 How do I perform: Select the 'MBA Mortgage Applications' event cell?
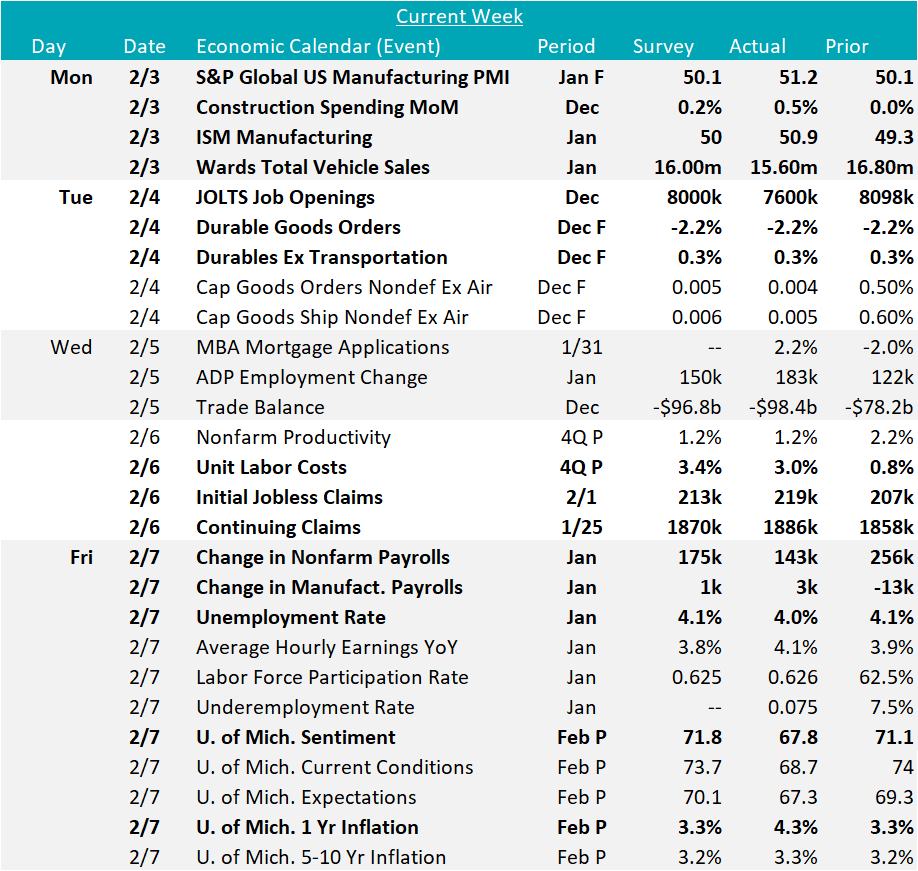(x=323, y=347)
